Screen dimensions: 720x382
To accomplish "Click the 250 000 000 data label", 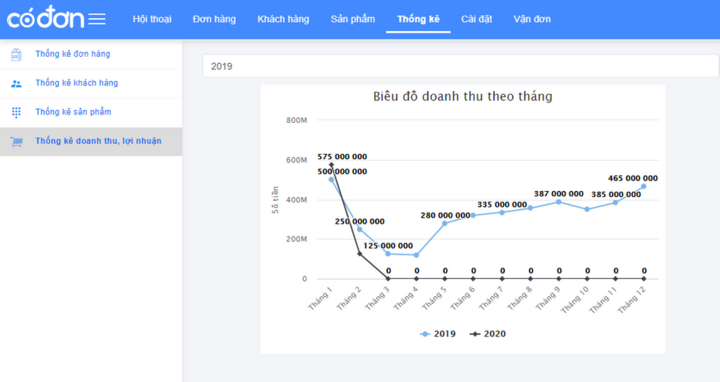I will tap(360, 221).
